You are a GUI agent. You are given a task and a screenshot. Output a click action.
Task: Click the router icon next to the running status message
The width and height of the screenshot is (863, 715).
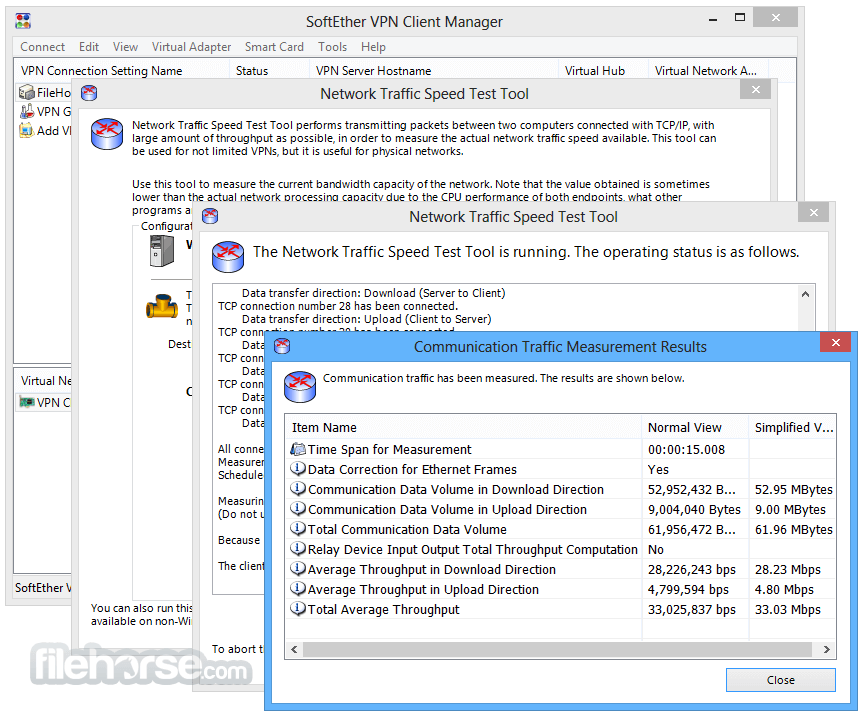pos(228,256)
